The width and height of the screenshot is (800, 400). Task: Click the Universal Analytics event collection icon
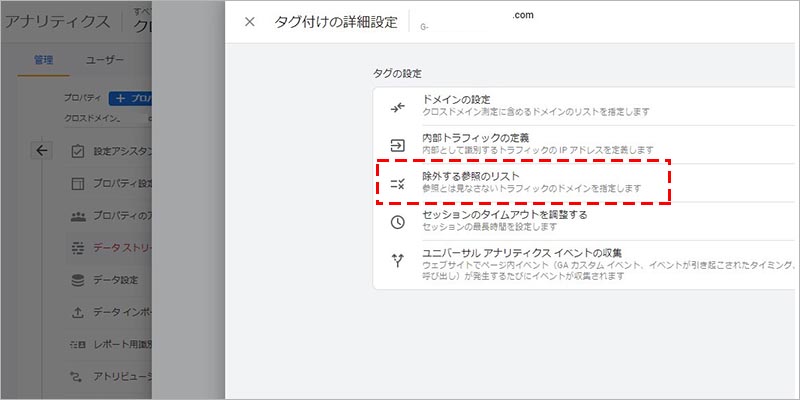pyautogui.click(x=397, y=260)
